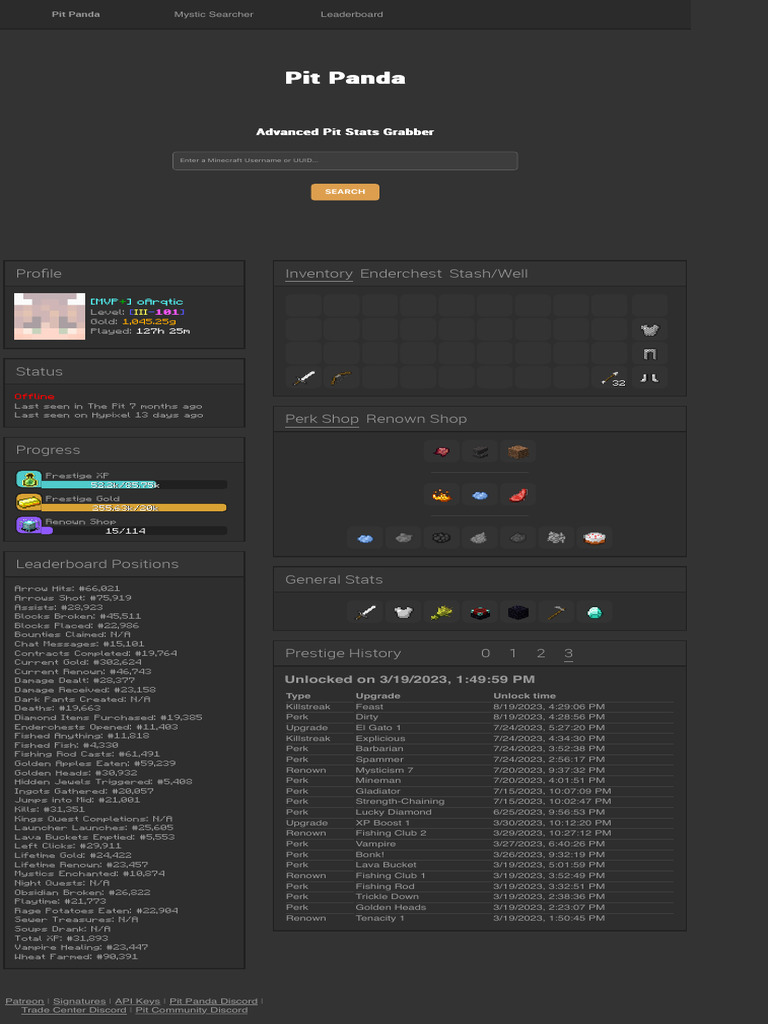Image resolution: width=768 pixels, height=1024 pixels.
Task: Show prestige 2 in Prestige History
Action: [x=541, y=653]
